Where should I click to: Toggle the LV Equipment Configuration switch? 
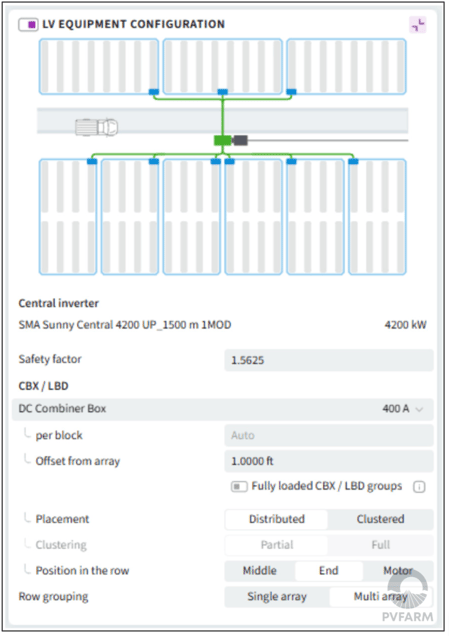[28, 25]
